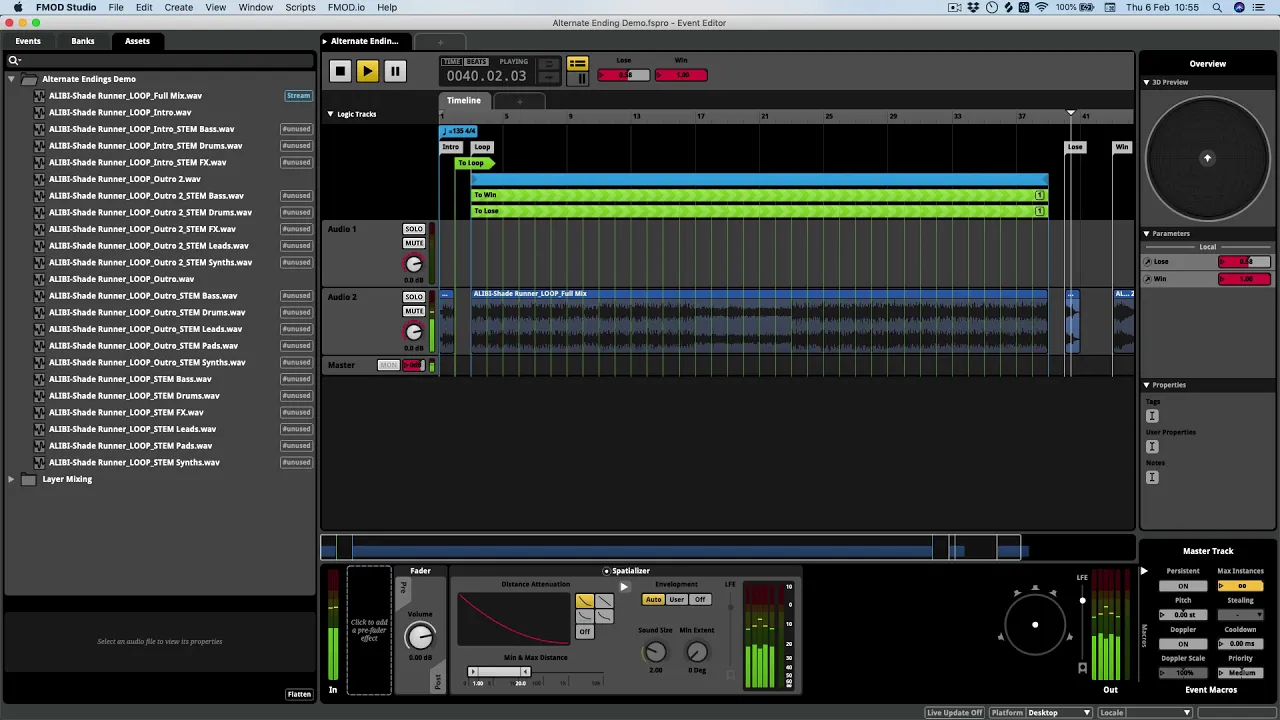Stop playback with the stop button
Image resolution: width=1280 pixels, height=720 pixels.
coord(340,71)
